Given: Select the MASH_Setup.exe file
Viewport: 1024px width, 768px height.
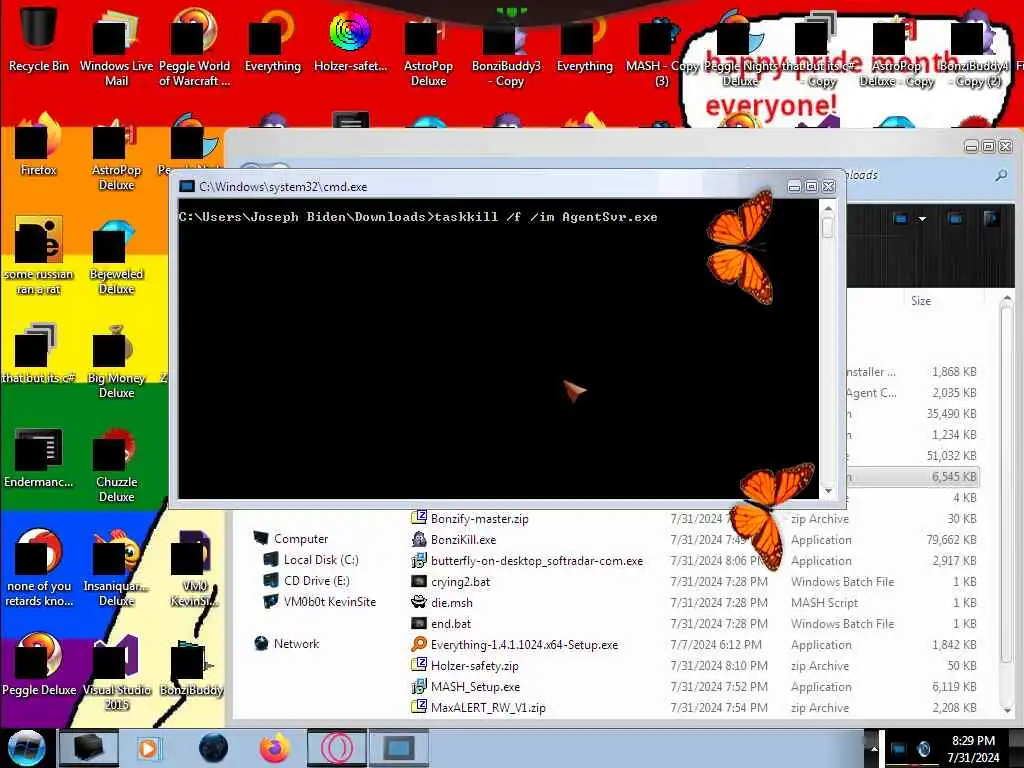Looking at the screenshot, I should [475, 686].
